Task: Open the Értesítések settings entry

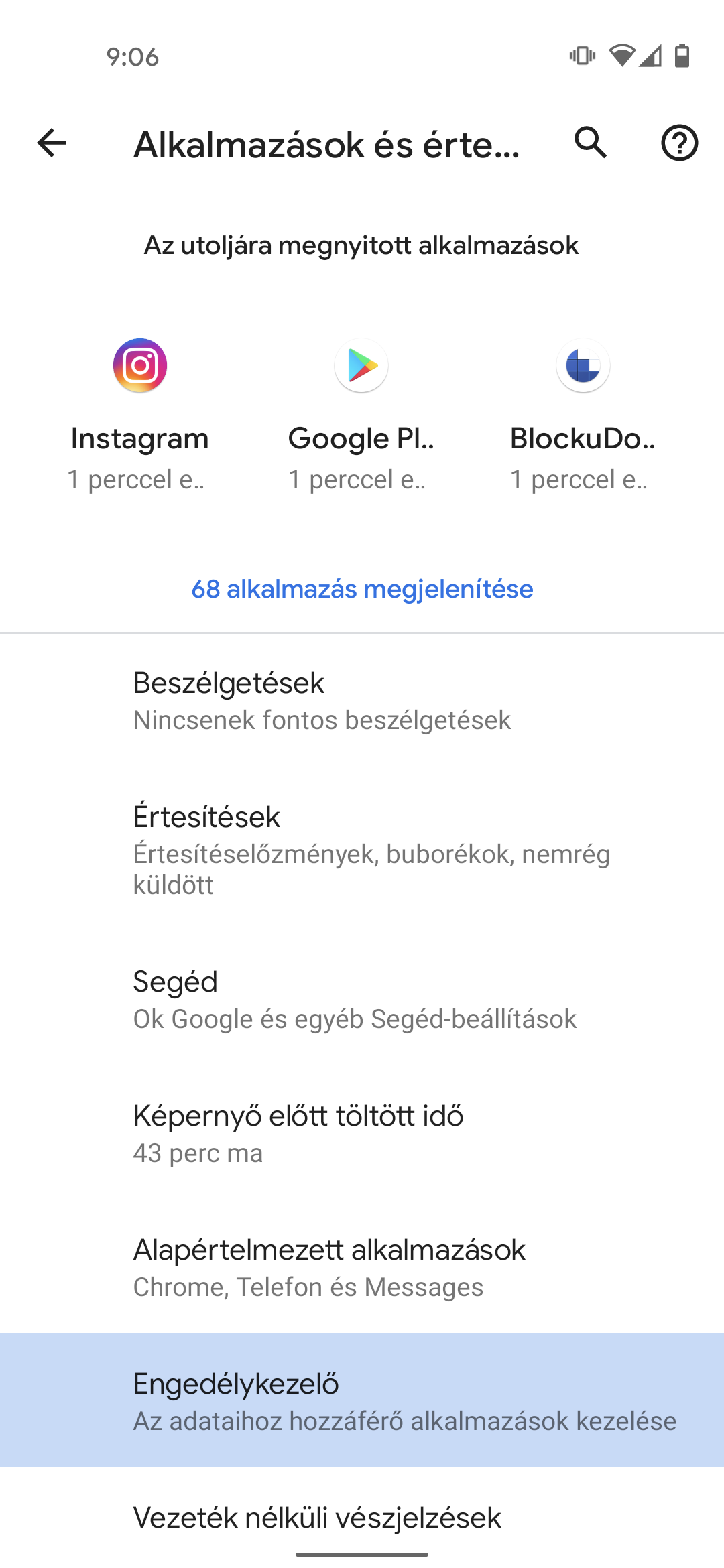Action: coord(362,850)
